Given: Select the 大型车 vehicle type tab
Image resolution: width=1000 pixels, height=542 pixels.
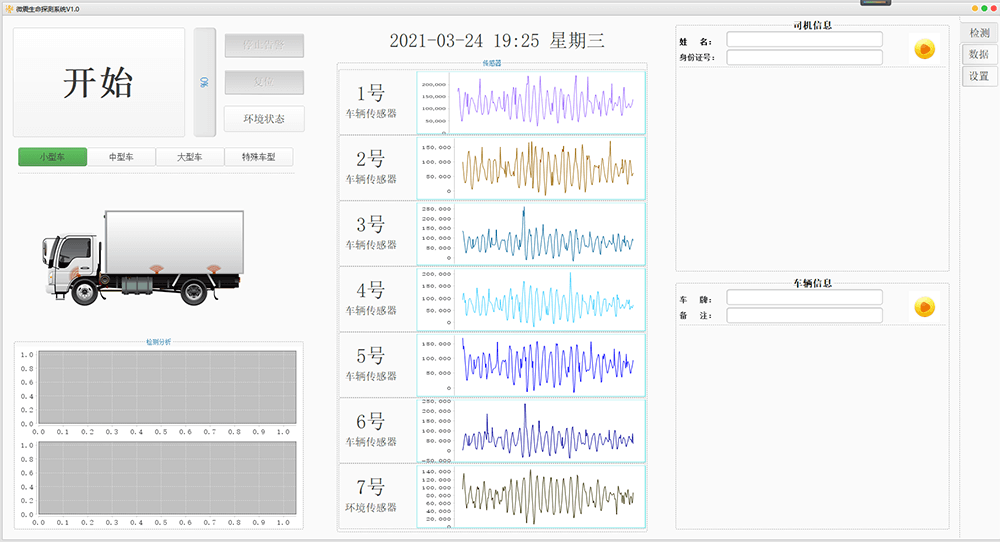Looking at the screenshot, I should point(190,157).
